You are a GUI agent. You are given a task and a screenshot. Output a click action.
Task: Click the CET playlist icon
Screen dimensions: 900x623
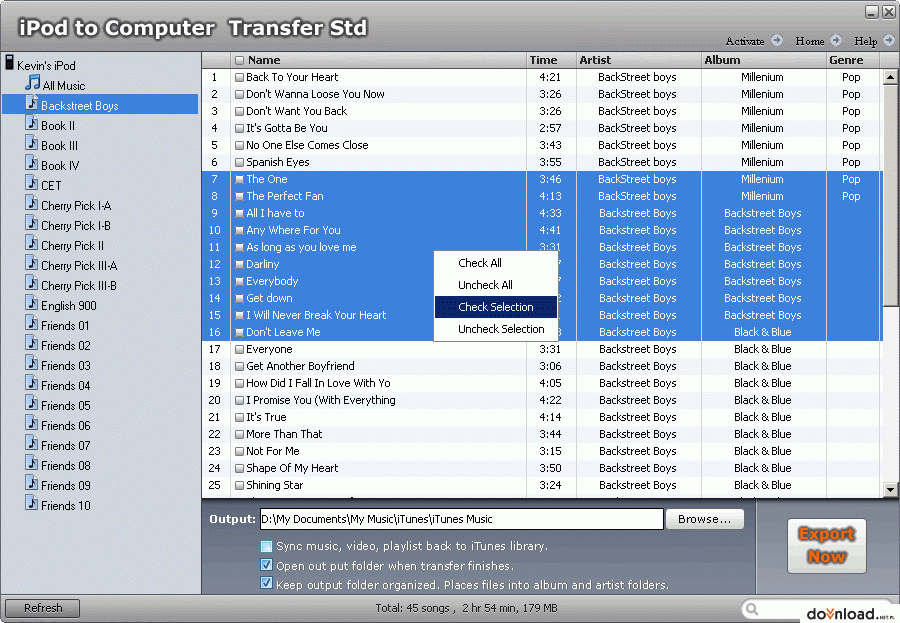[x=32, y=183]
